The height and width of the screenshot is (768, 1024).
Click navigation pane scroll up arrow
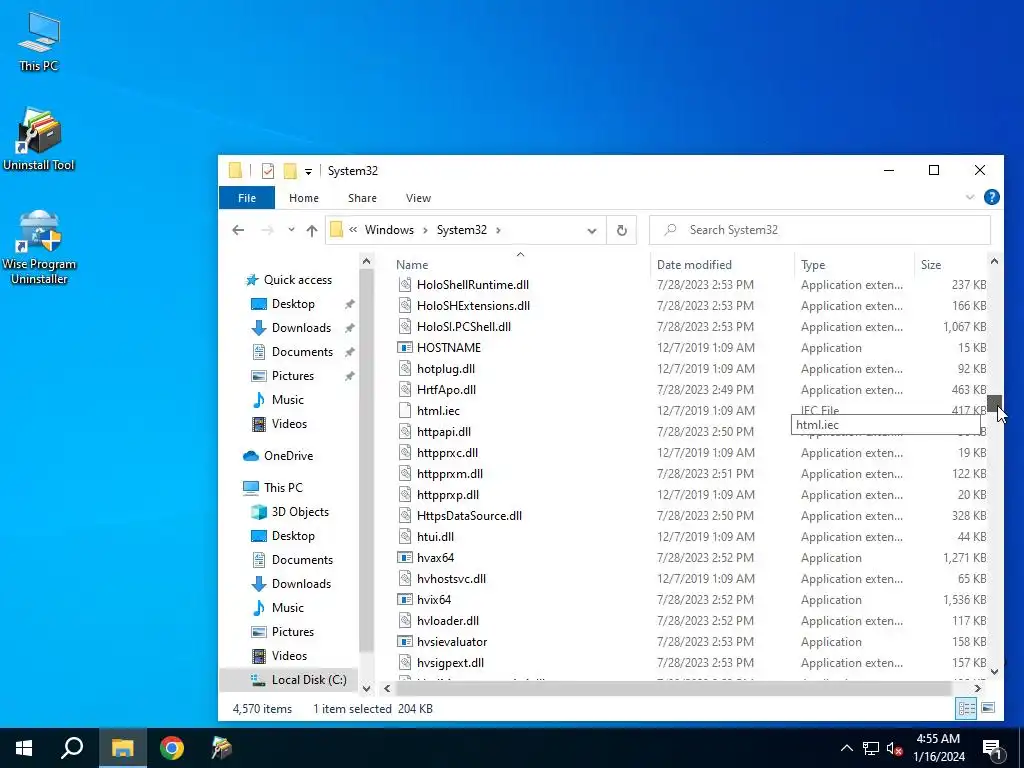coord(366,261)
